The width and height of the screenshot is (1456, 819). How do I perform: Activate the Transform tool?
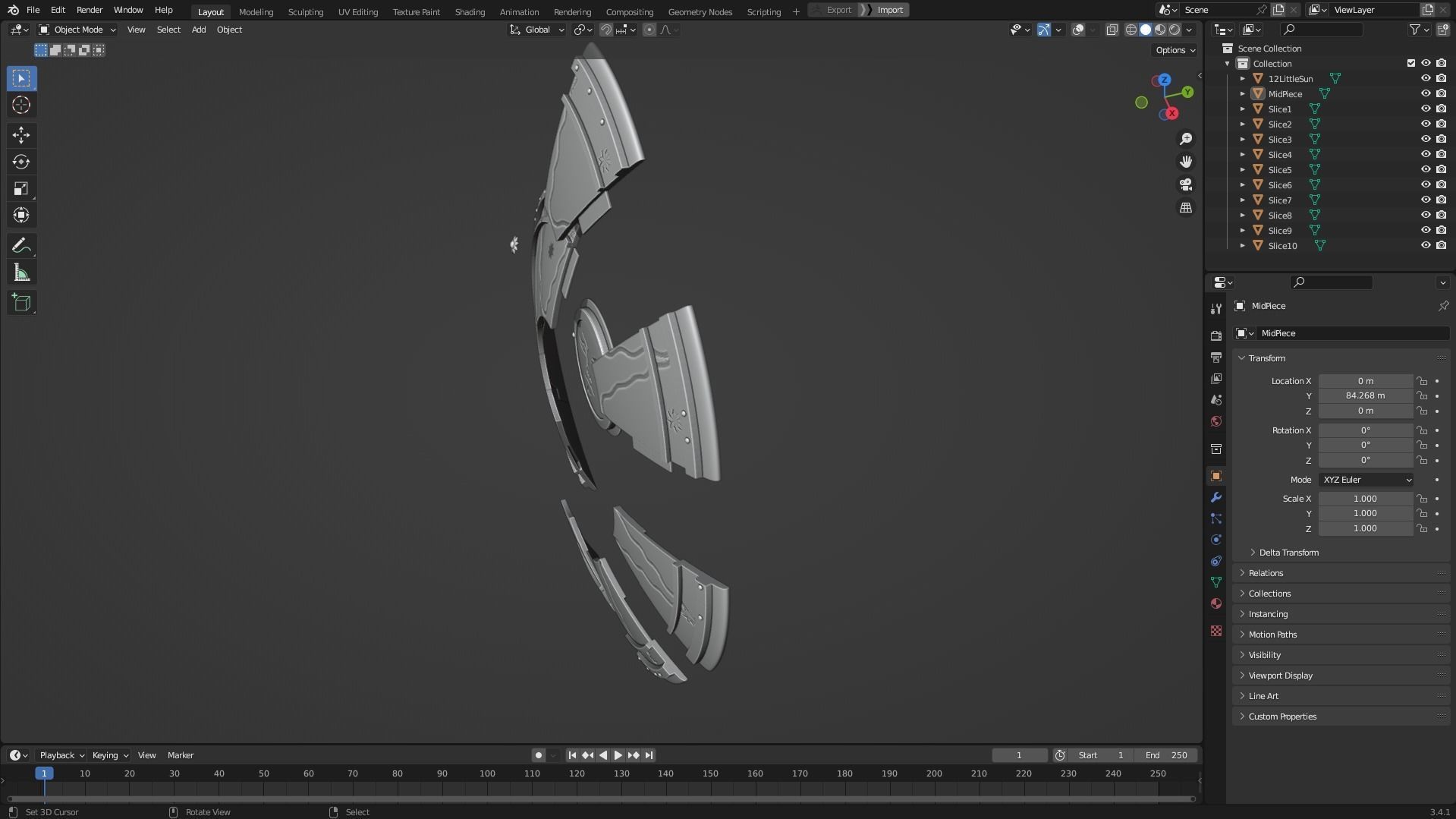tap(21, 215)
